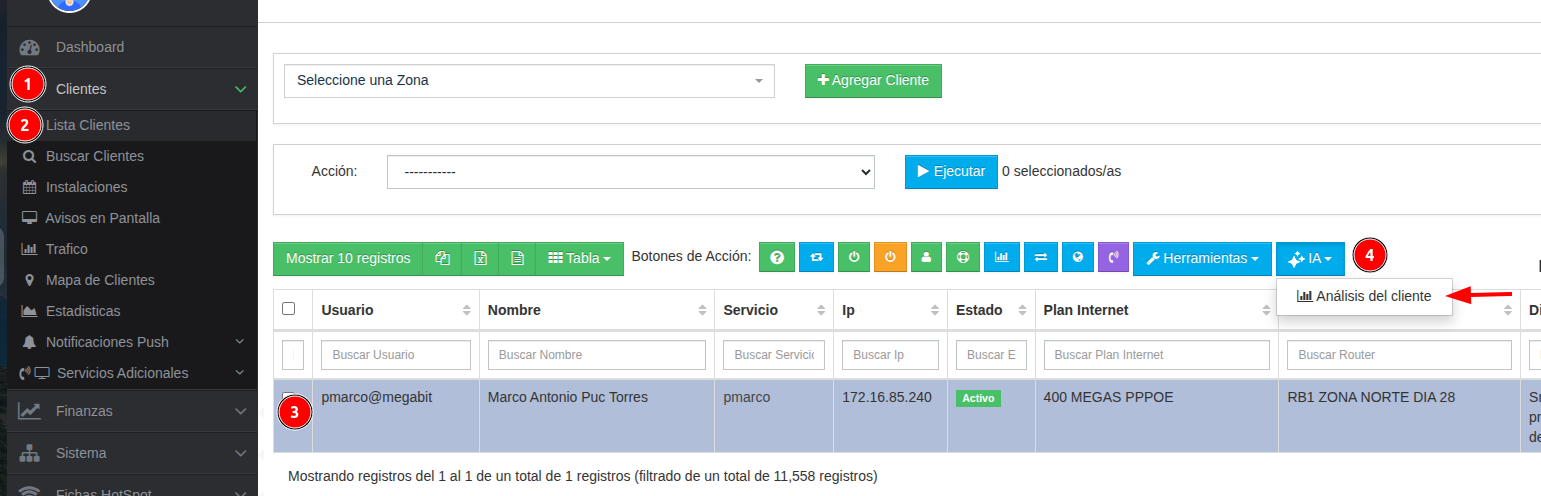
Task: Click the blue globe action button
Action: pos(1077,258)
